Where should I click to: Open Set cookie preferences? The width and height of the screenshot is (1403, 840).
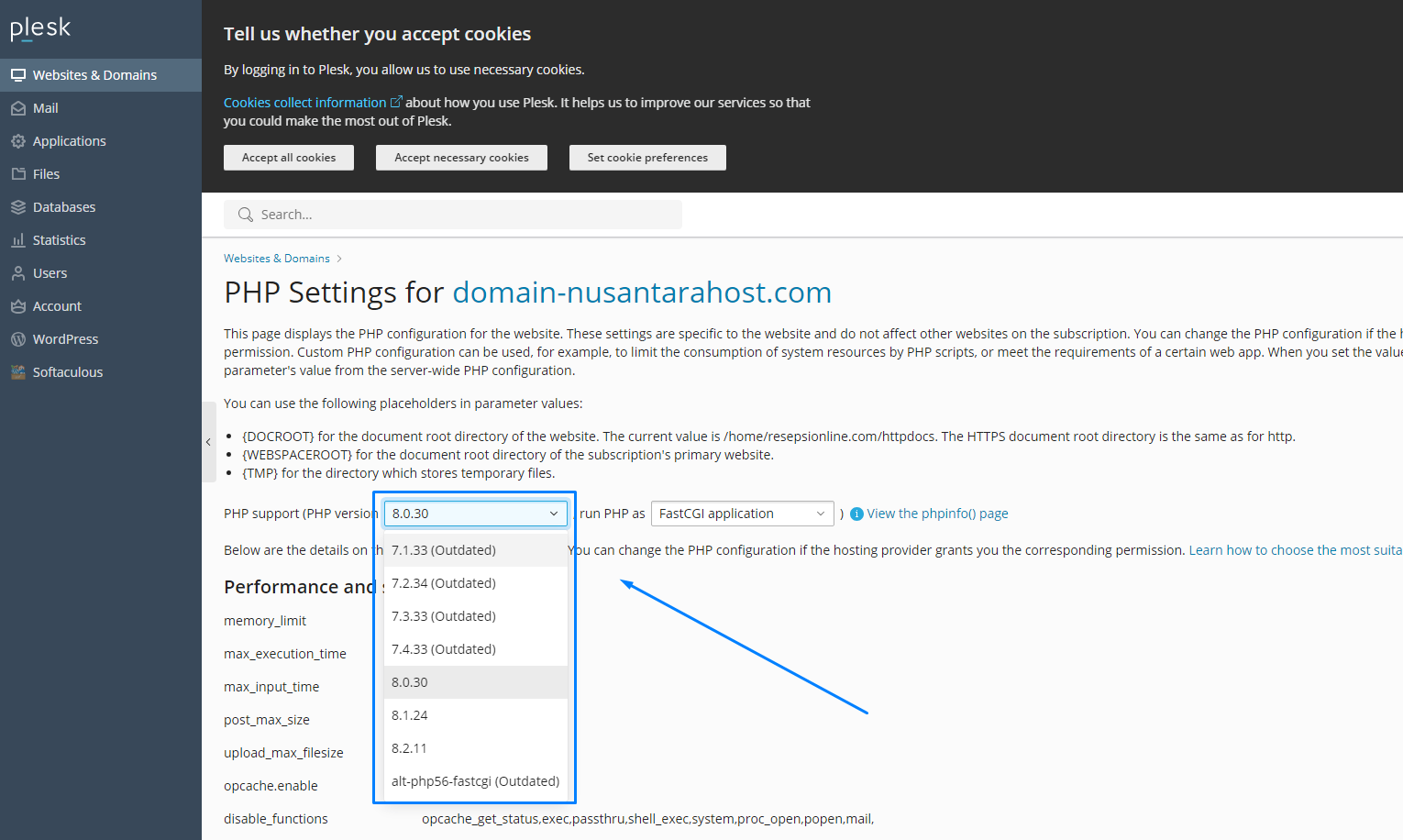[646, 157]
